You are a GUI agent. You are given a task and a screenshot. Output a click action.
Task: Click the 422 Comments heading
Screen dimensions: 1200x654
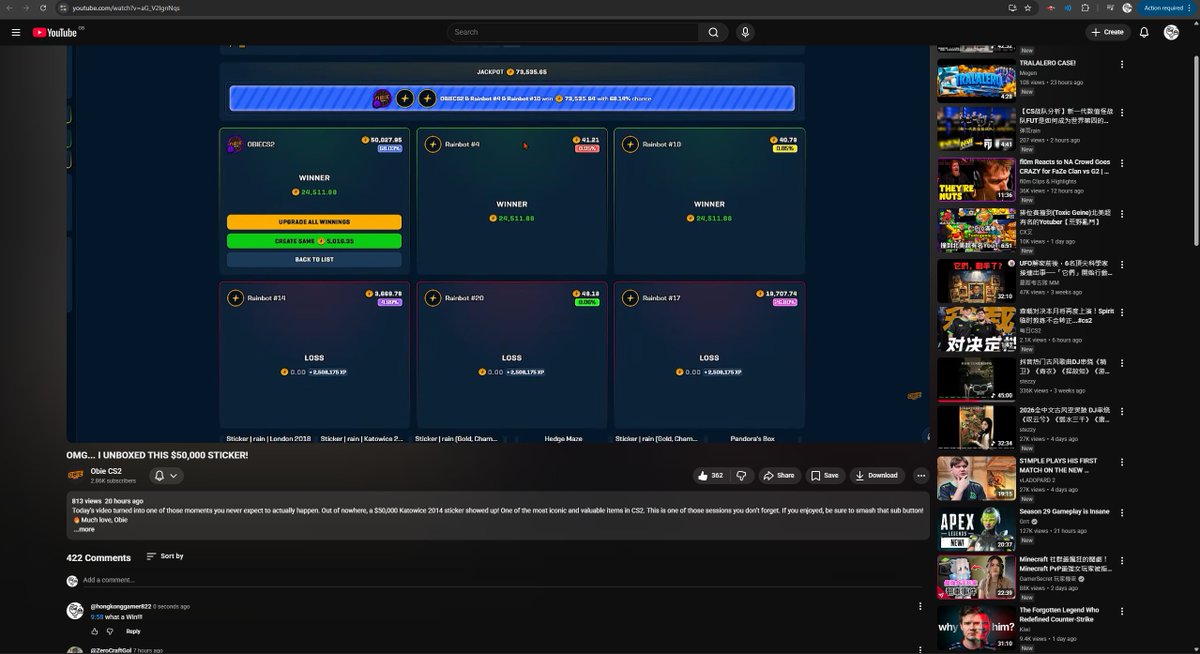point(98,557)
